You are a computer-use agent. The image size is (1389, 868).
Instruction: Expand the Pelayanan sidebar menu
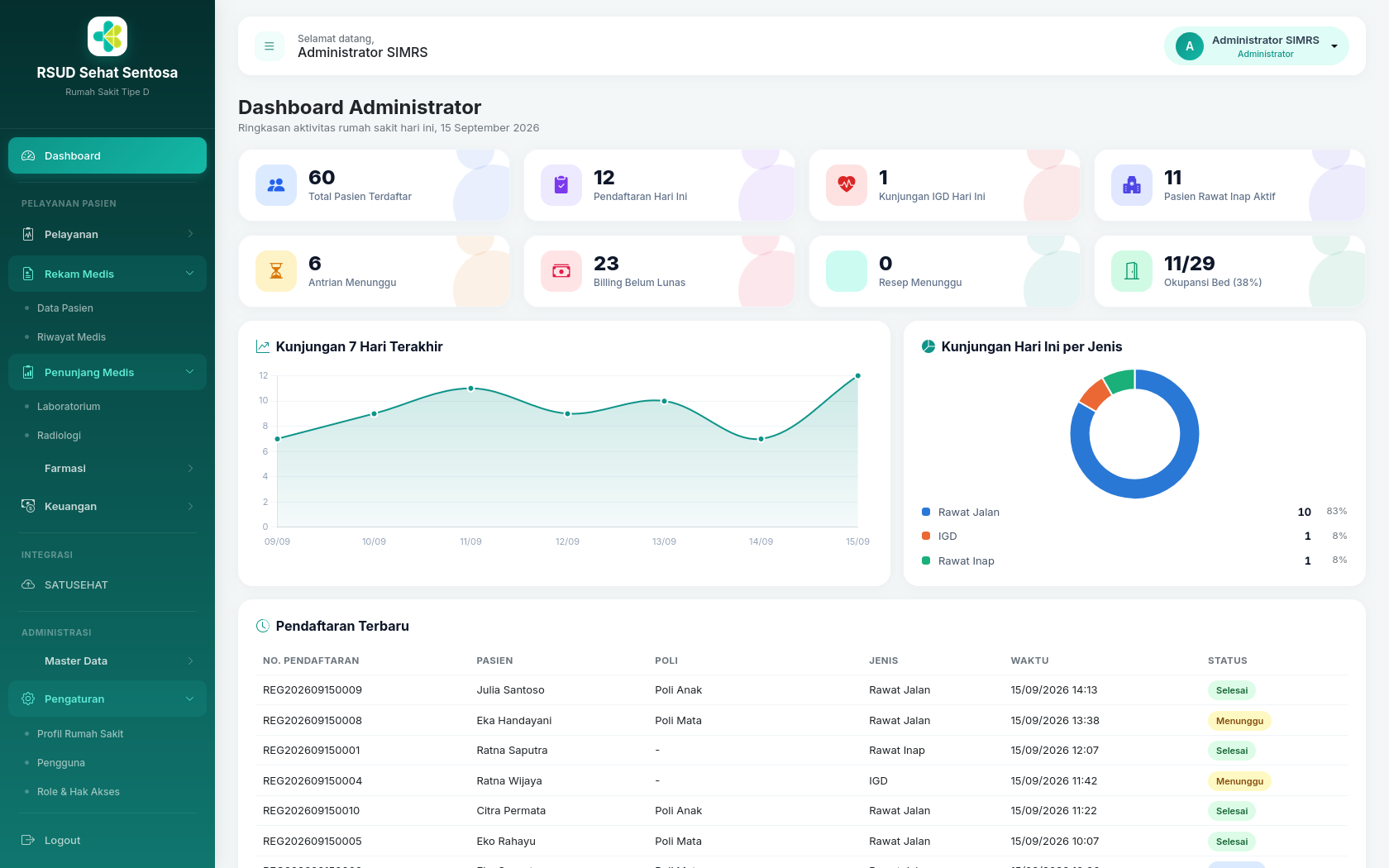click(x=107, y=234)
